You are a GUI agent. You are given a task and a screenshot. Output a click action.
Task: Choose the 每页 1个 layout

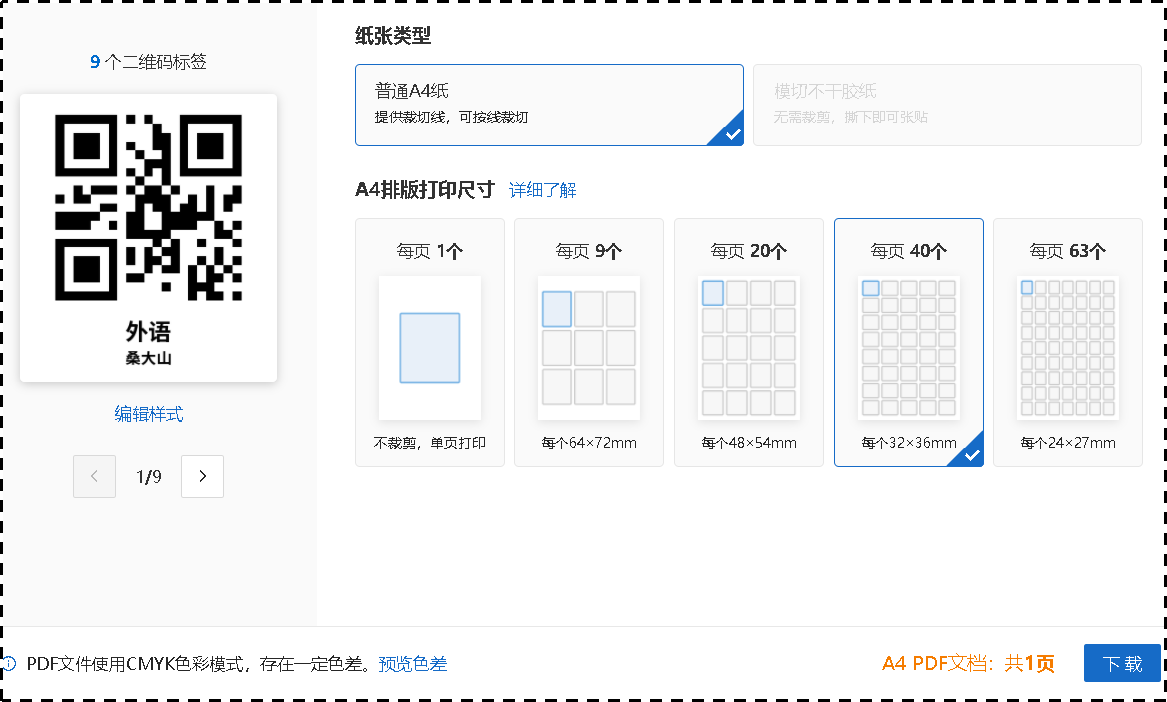point(429,342)
